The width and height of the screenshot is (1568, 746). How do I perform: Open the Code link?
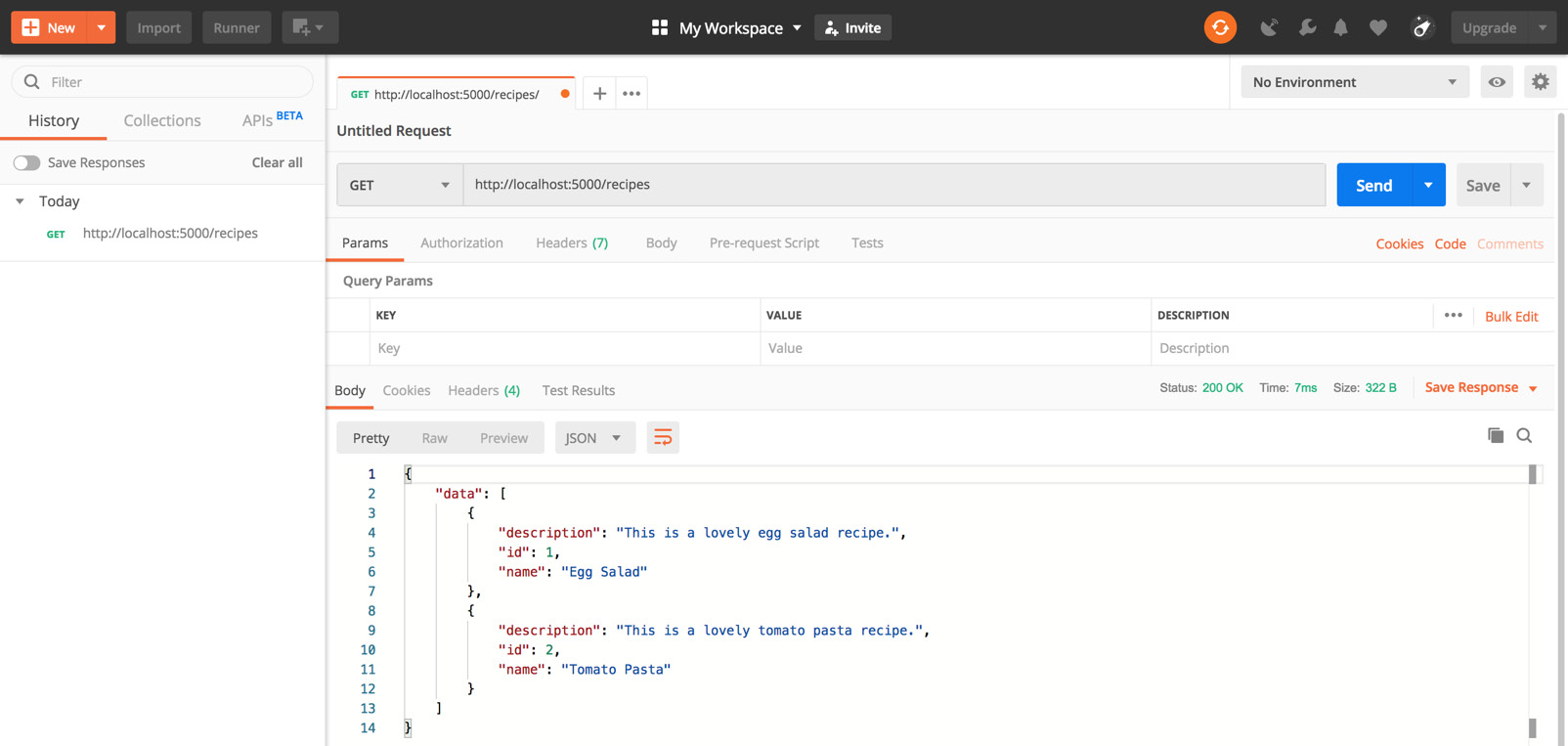click(x=1450, y=243)
